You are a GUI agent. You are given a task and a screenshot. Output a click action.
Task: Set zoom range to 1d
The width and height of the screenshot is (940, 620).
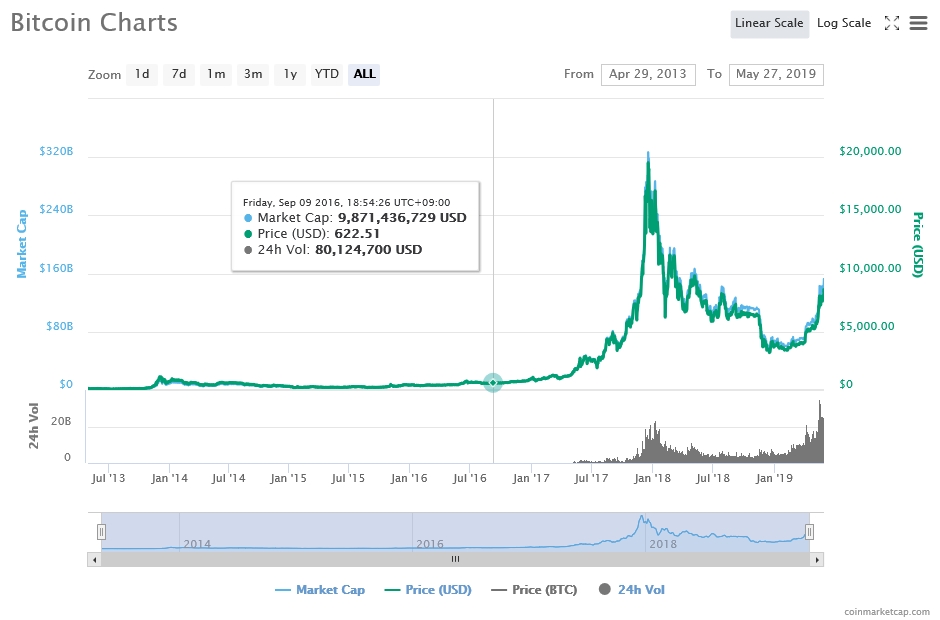(142, 74)
